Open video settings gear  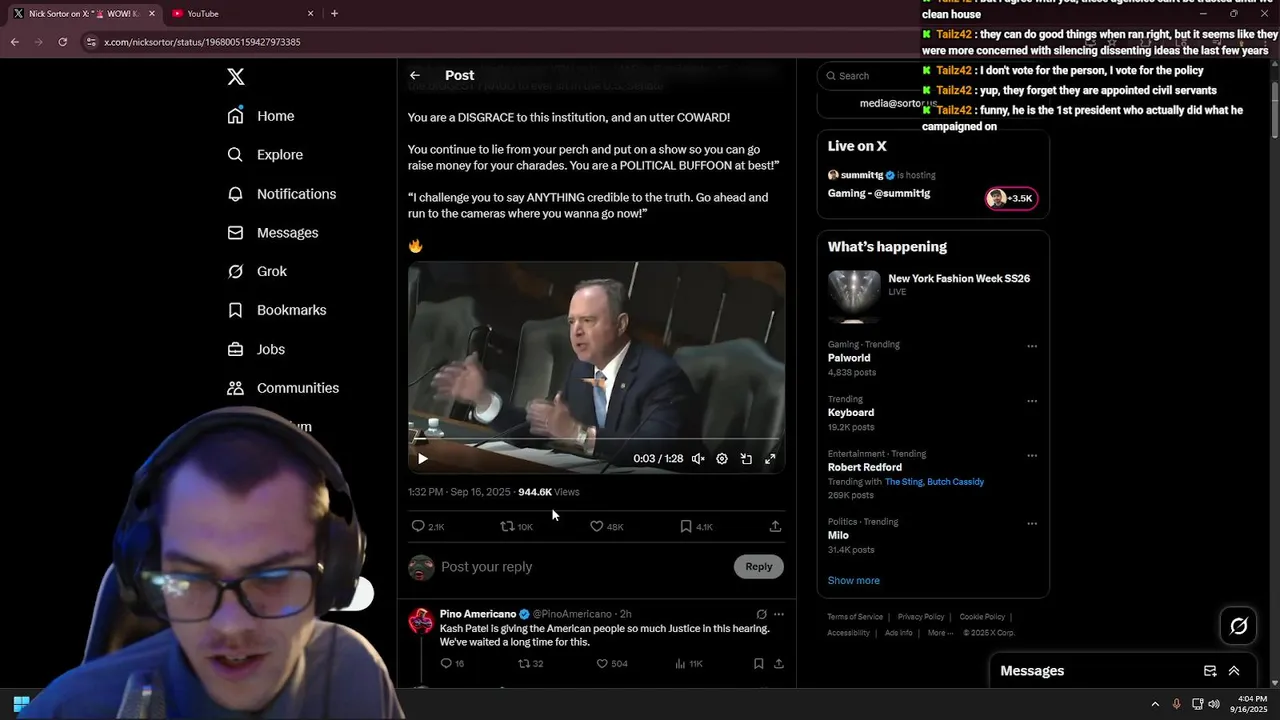[x=722, y=459]
